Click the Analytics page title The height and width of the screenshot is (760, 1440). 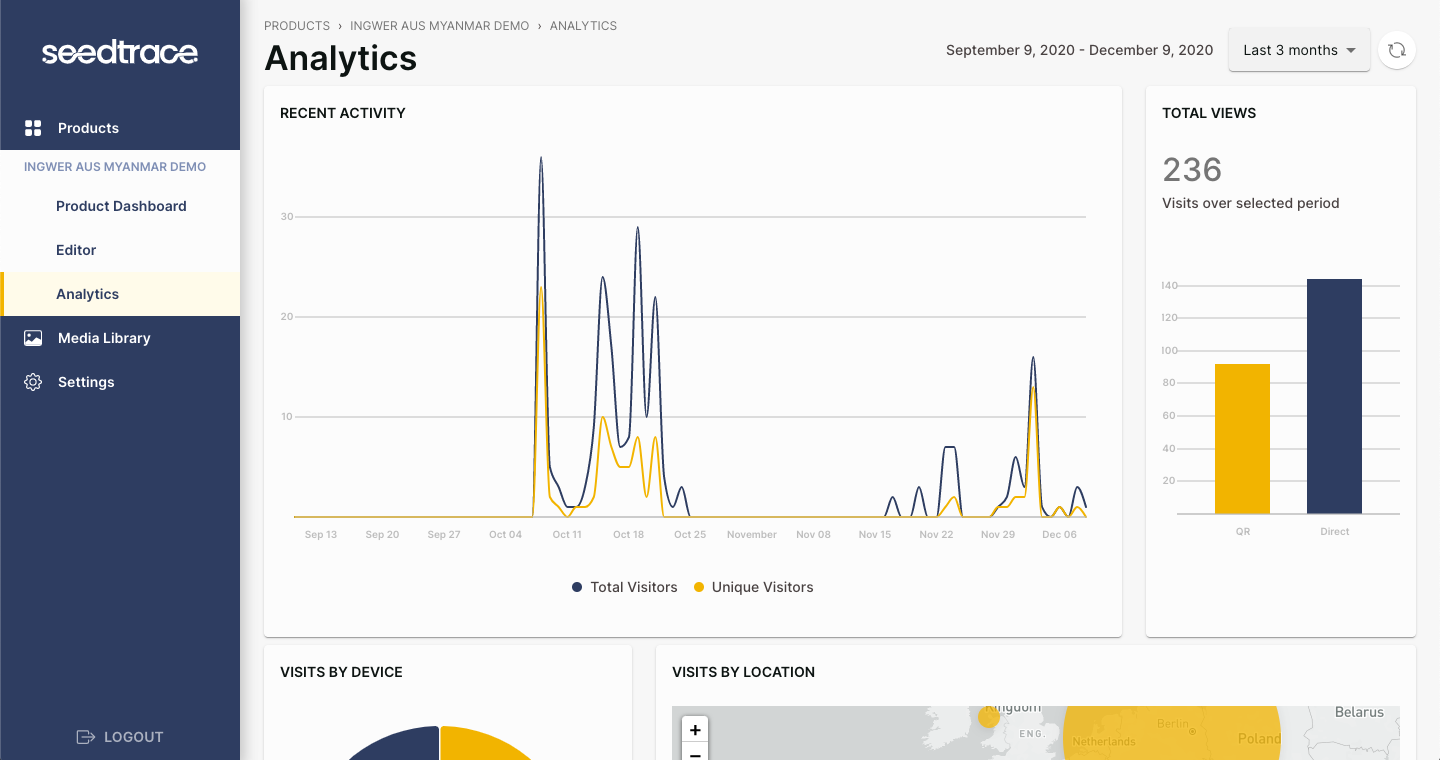341,58
